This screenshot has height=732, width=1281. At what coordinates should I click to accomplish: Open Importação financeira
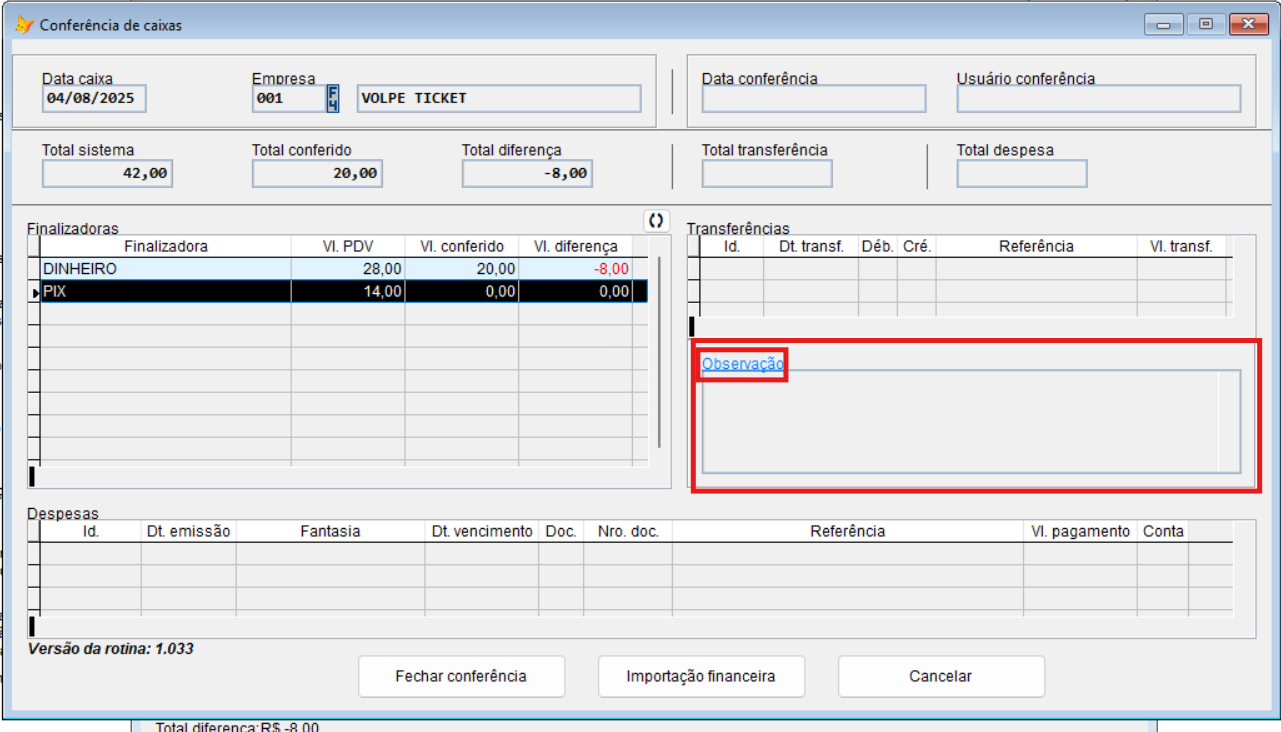pos(701,676)
